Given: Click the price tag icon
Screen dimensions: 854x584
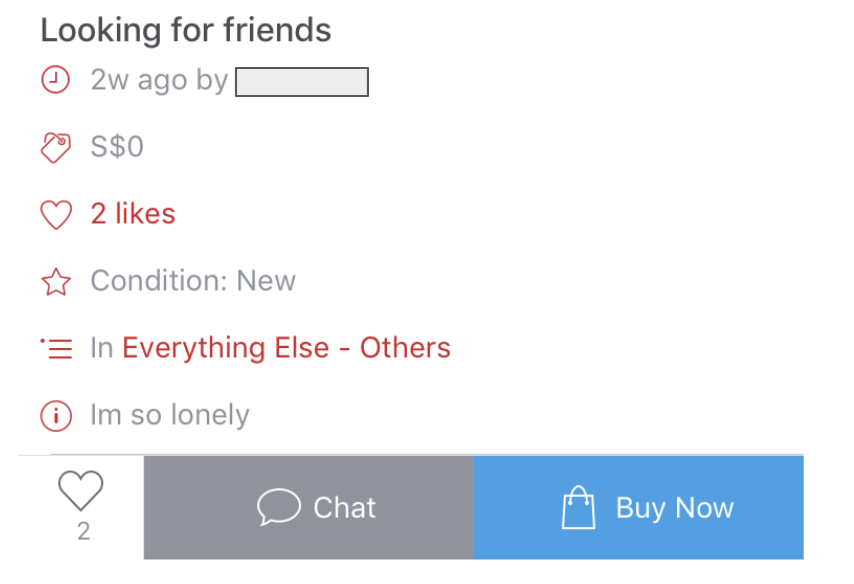Looking at the screenshot, I should pyautogui.click(x=56, y=147).
